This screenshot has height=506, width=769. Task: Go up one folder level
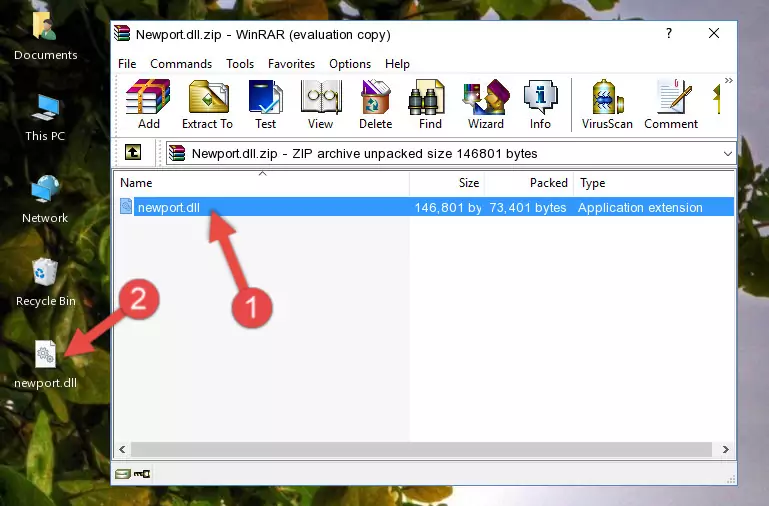133,152
